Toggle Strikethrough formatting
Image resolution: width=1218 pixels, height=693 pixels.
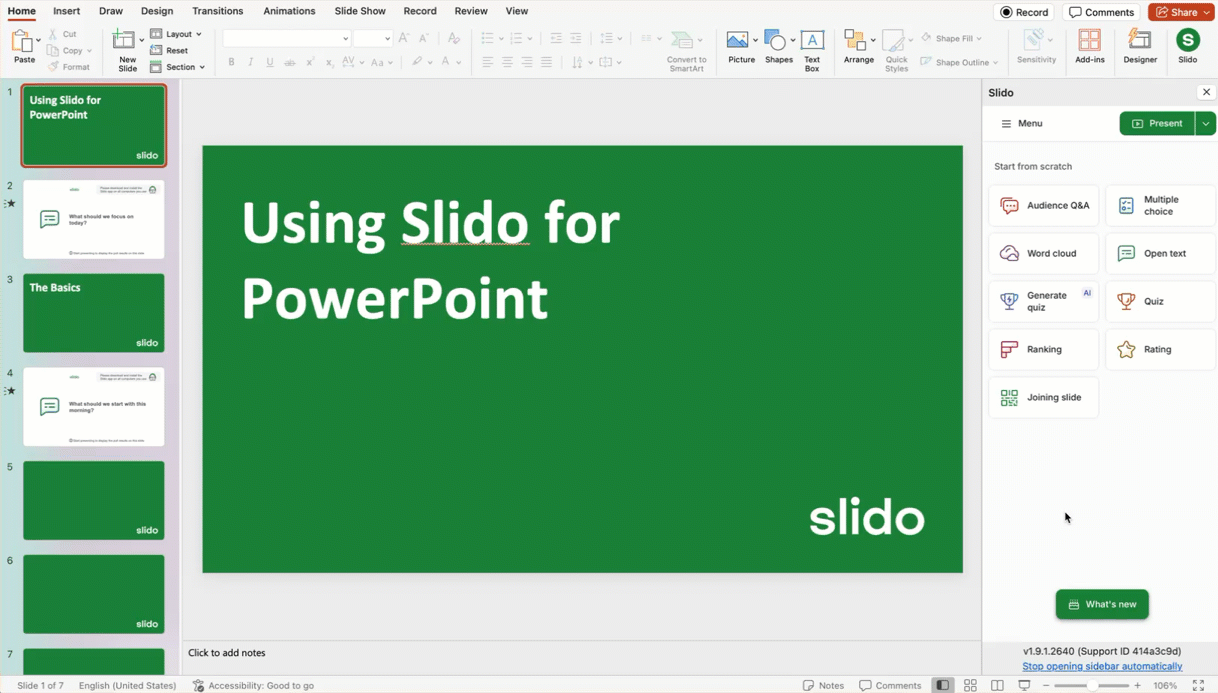click(x=290, y=62)
